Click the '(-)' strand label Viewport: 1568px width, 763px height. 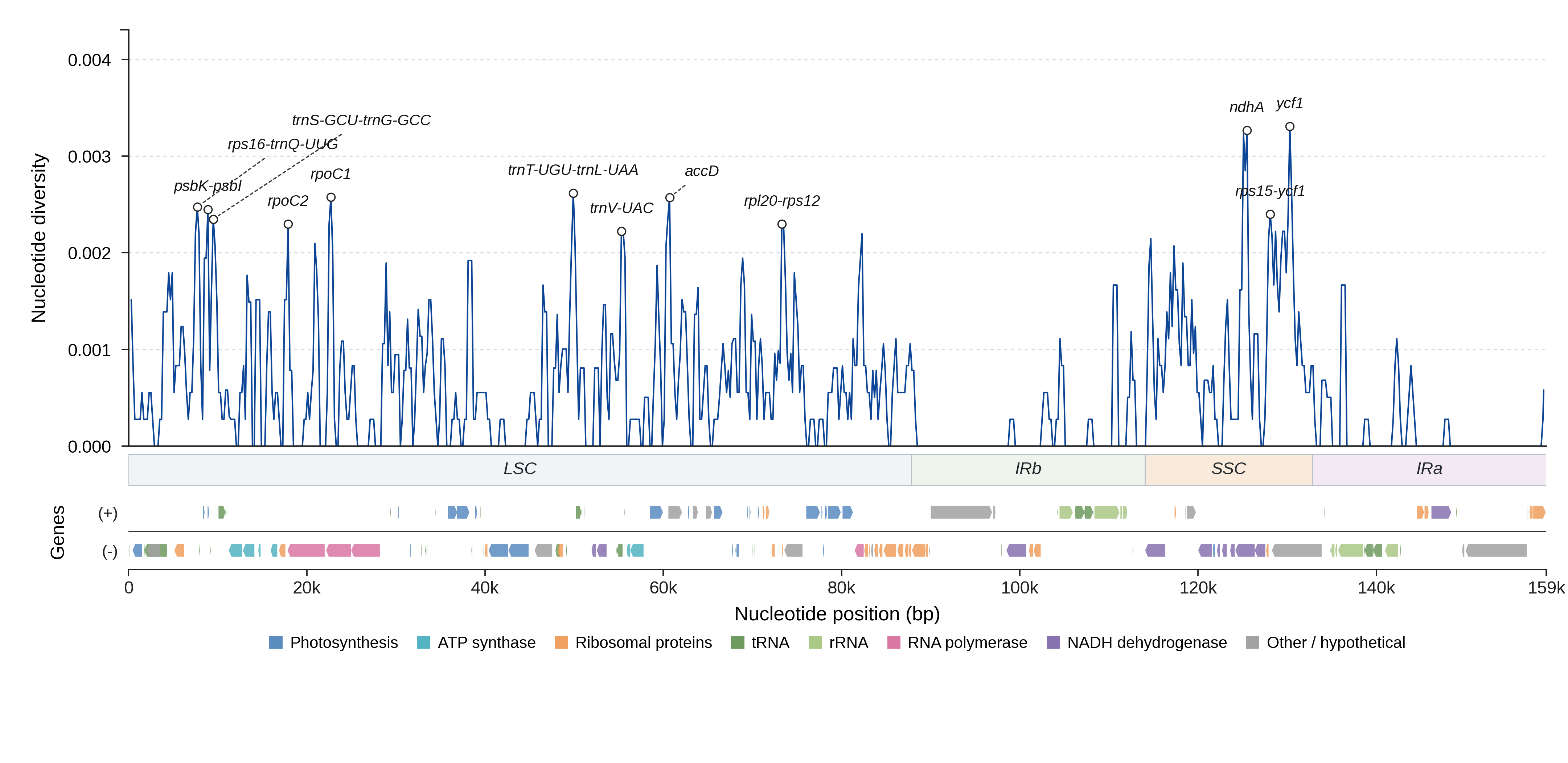(110, 551)
